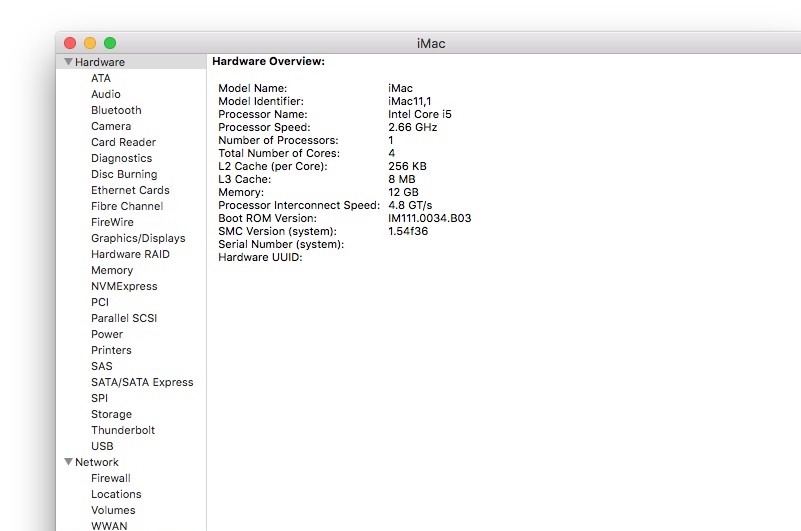Click the L2 Cache value 256 KB
The image size is (801, 531).
pos(407,166)
